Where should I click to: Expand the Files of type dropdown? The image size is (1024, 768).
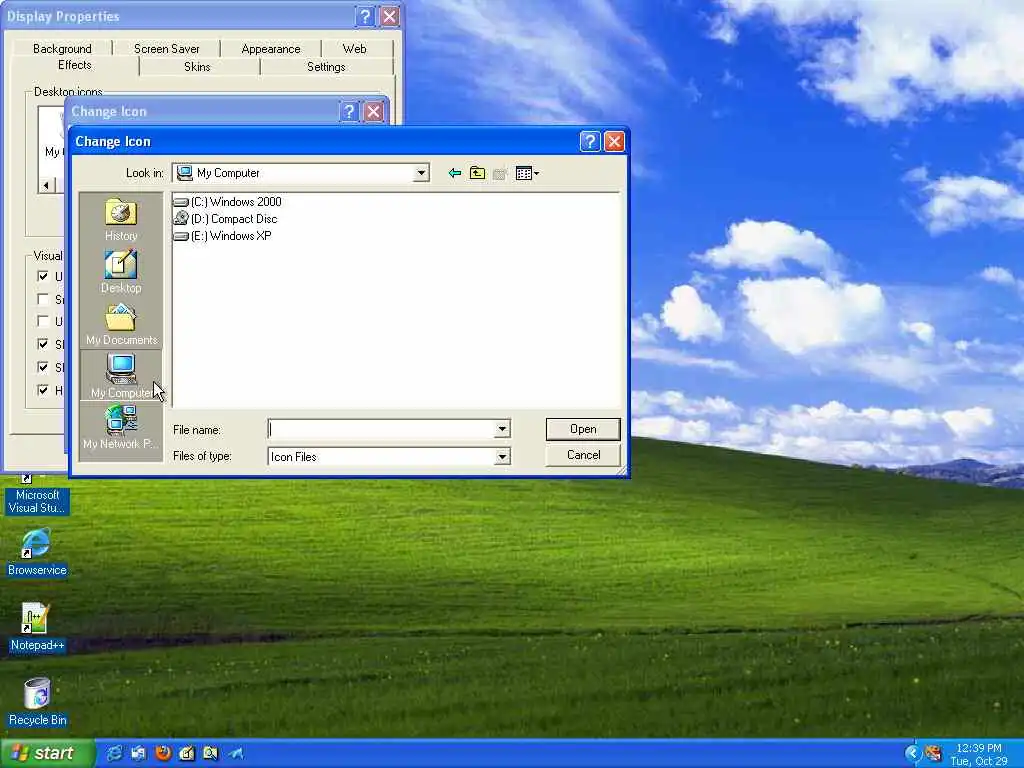tap(502, 456)
